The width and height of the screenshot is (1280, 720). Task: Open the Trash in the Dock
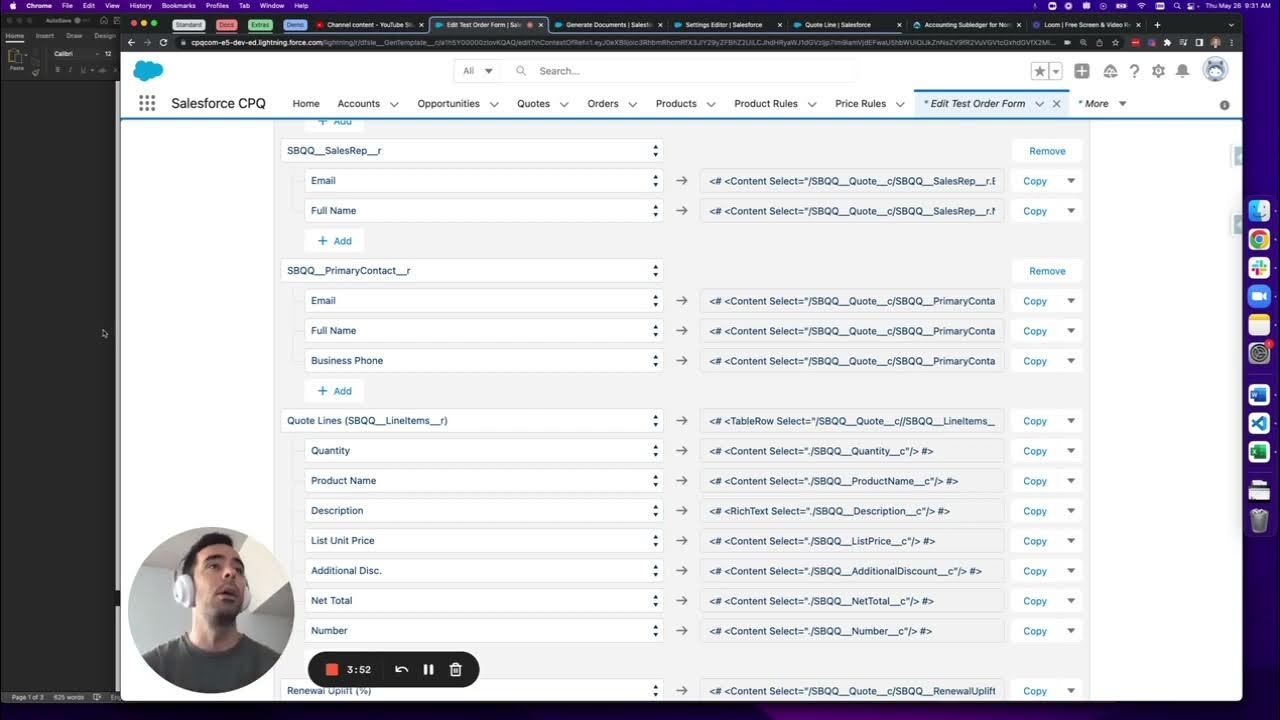pyautogui.click(x=1259, y=520)
